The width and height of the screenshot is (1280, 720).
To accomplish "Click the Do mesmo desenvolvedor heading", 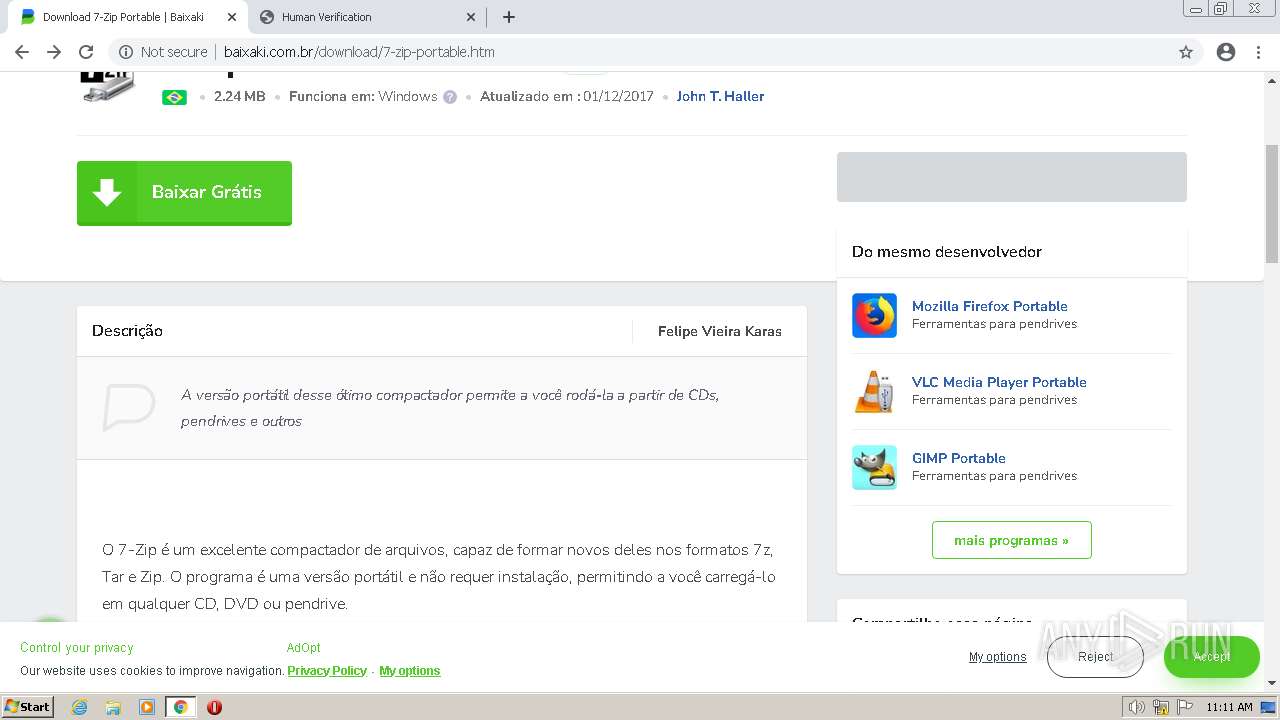I will click(x=946, y=252).
